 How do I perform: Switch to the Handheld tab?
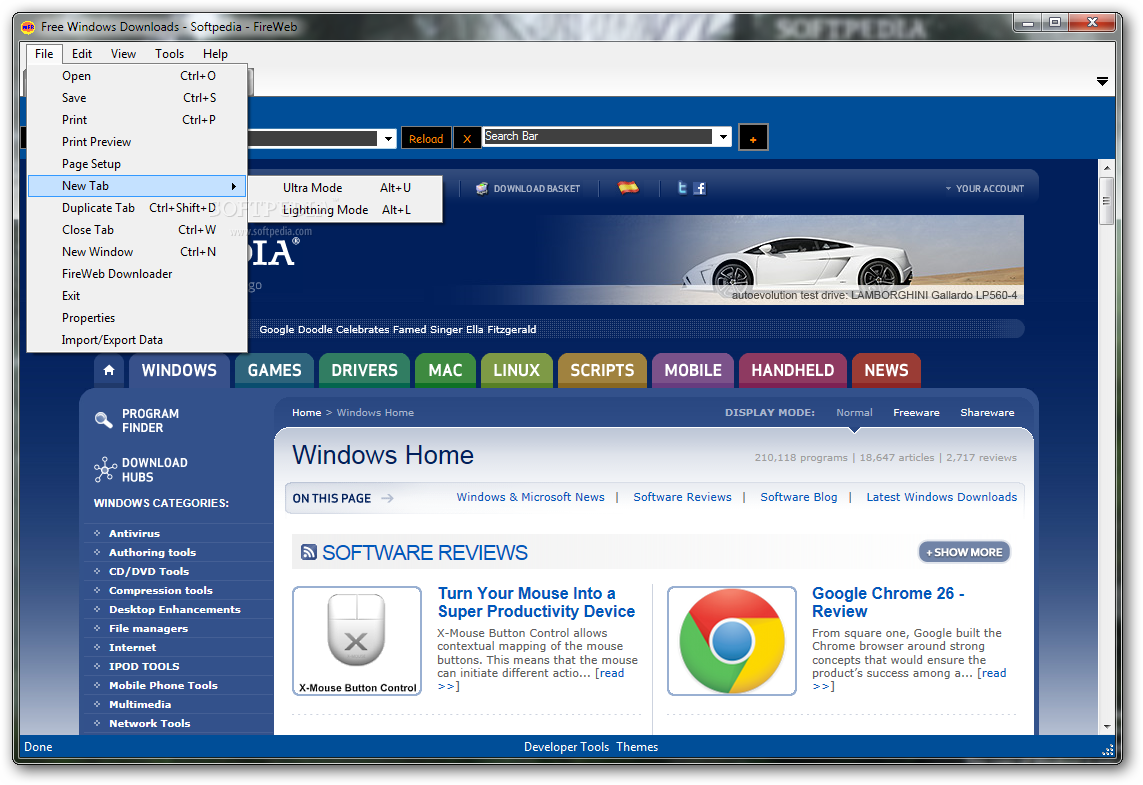coord(792,370)
